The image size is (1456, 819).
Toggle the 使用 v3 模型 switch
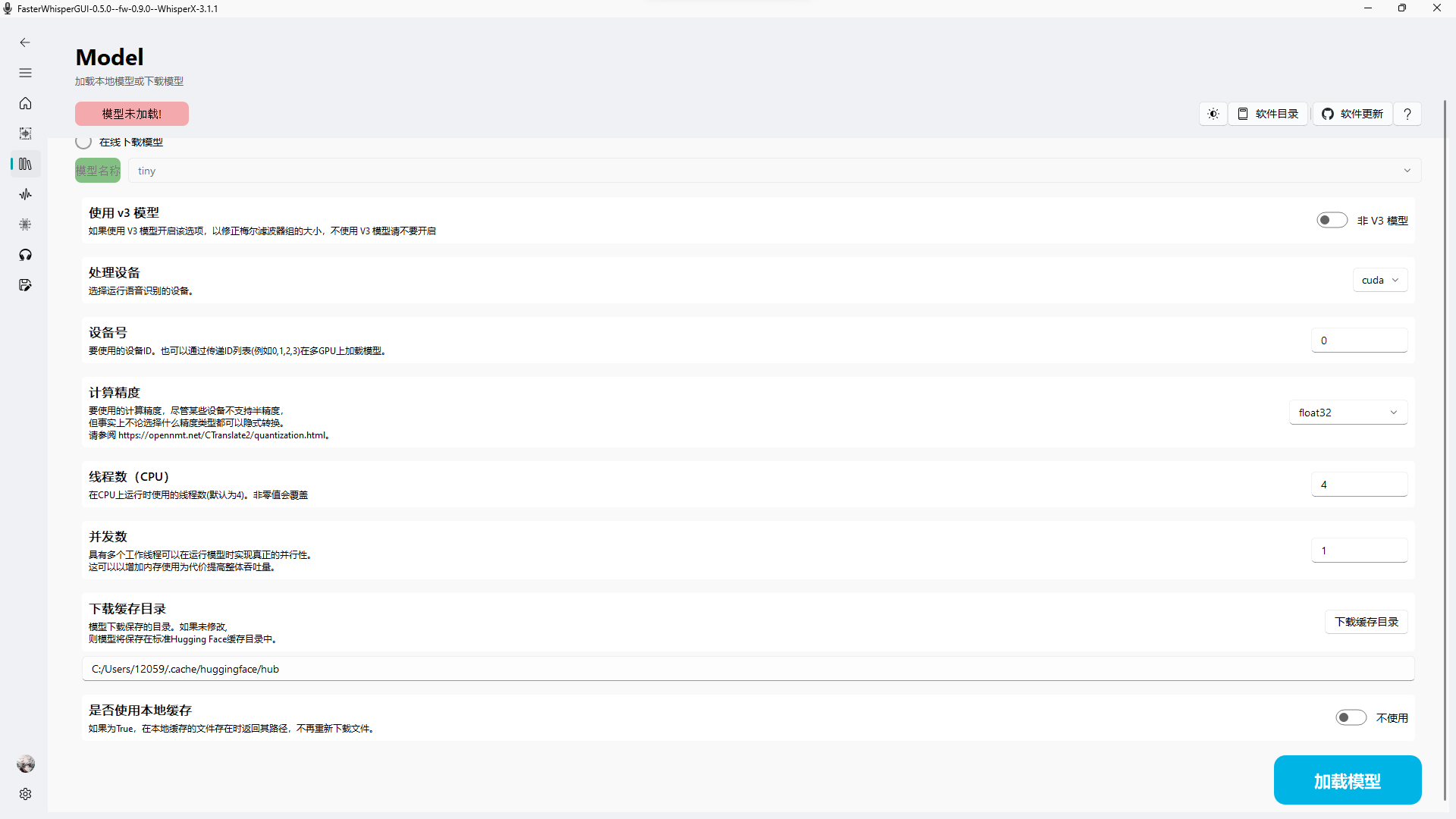click(1332, 220)
